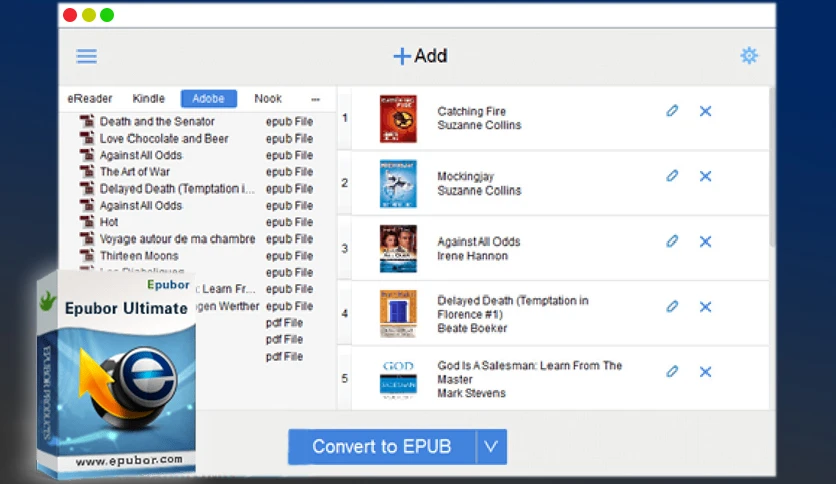This screenshot has width=836, height=484.
Task: Switch to the Nook tab
Action: point(268,99)
